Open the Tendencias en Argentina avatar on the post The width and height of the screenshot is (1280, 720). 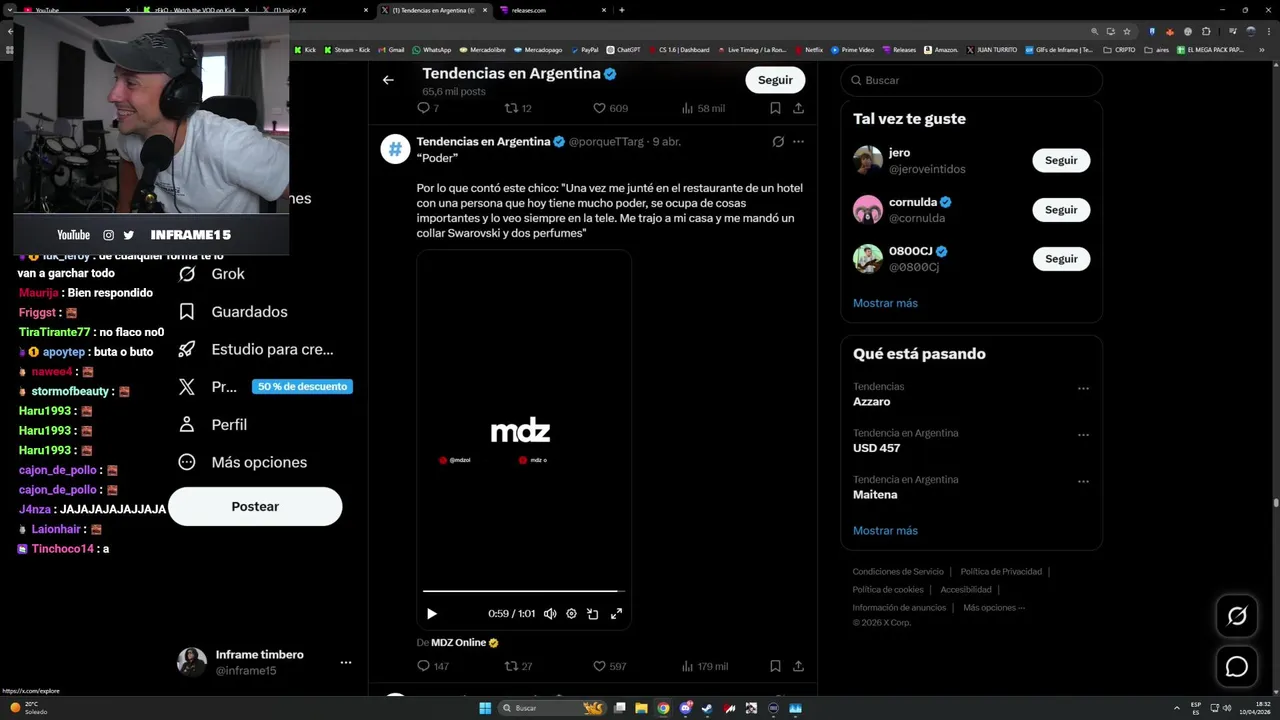pos(395,149)
